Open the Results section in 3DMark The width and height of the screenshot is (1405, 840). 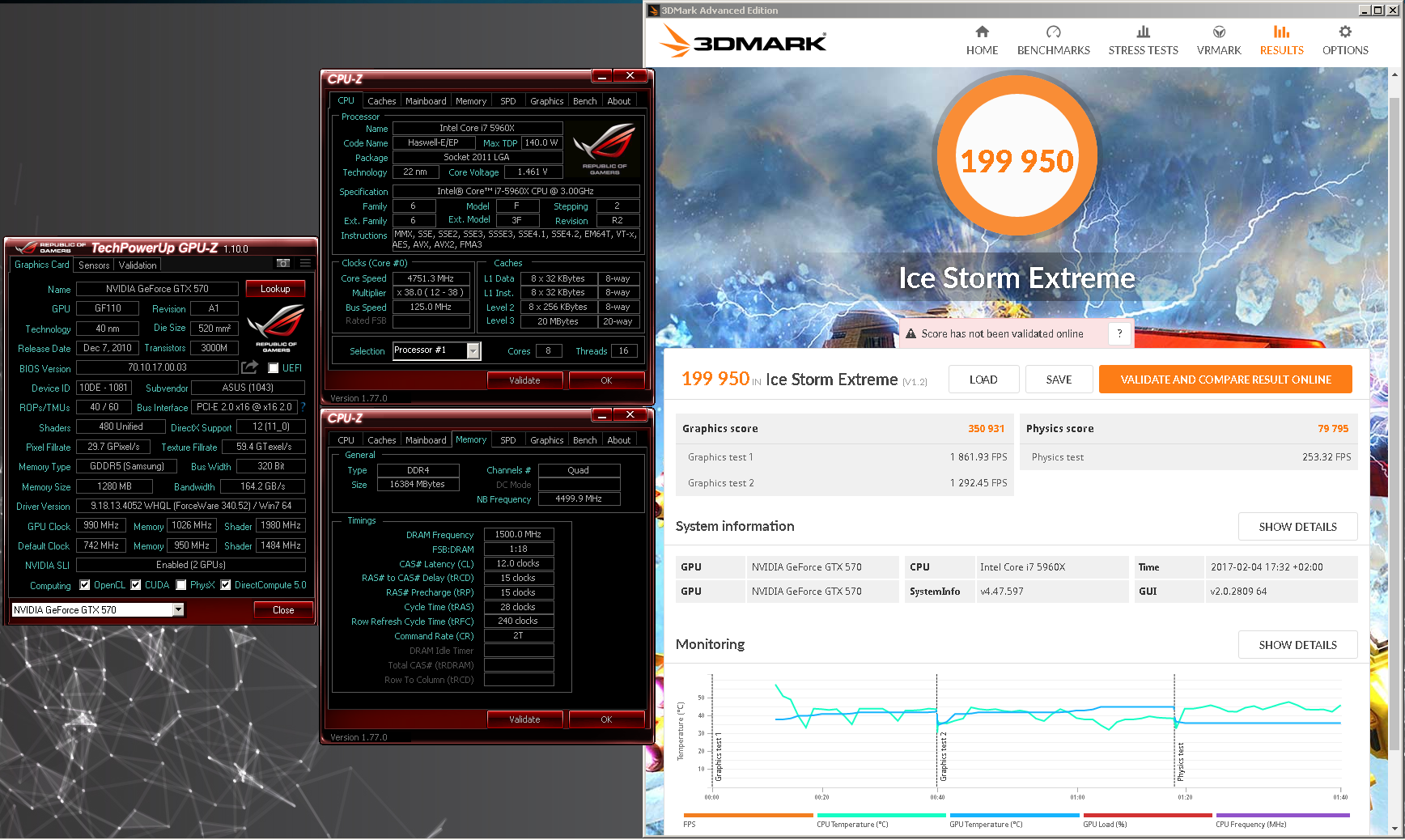coord(1281,40)
